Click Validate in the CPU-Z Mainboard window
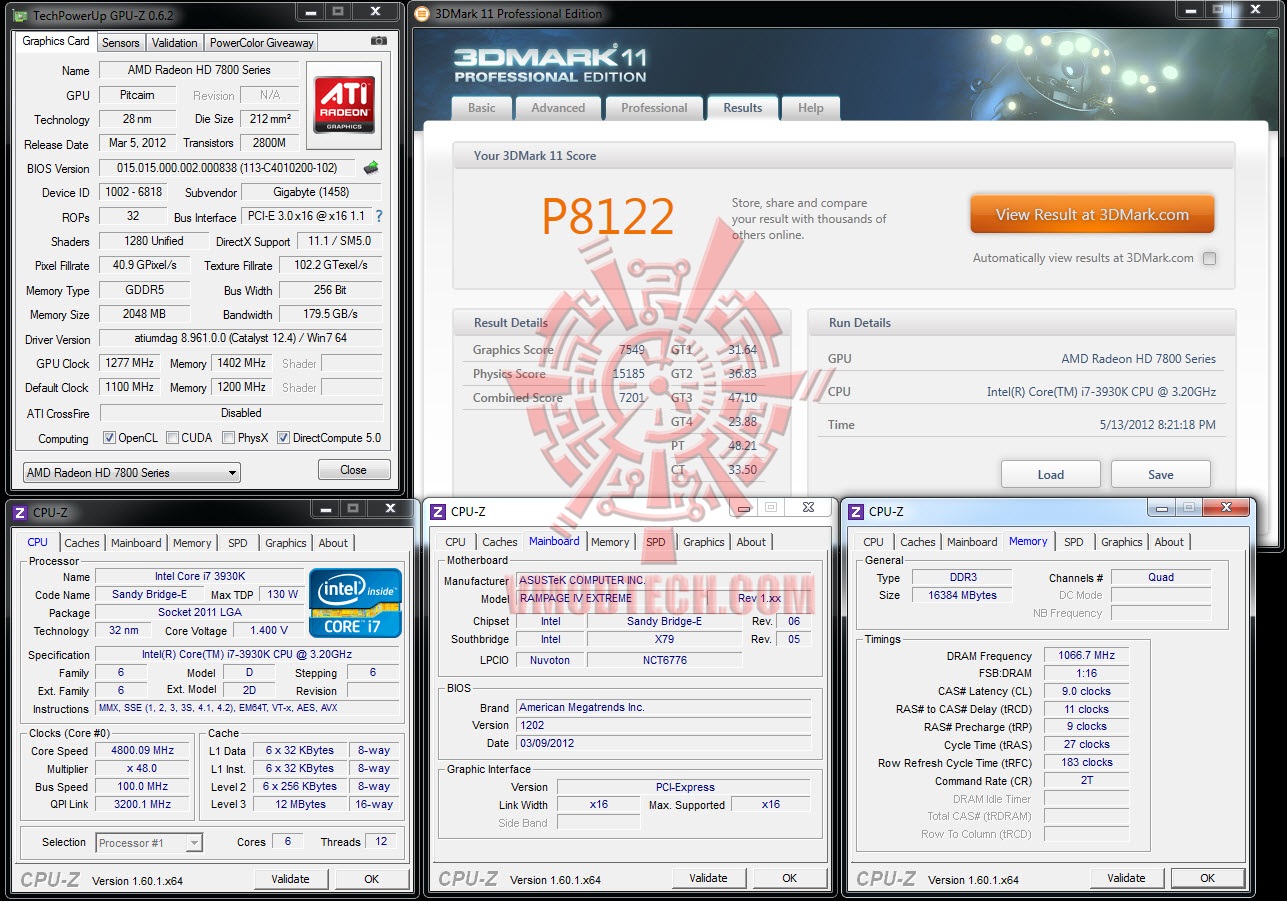This screenshot has height=901, width=1287. click(708, 878)
